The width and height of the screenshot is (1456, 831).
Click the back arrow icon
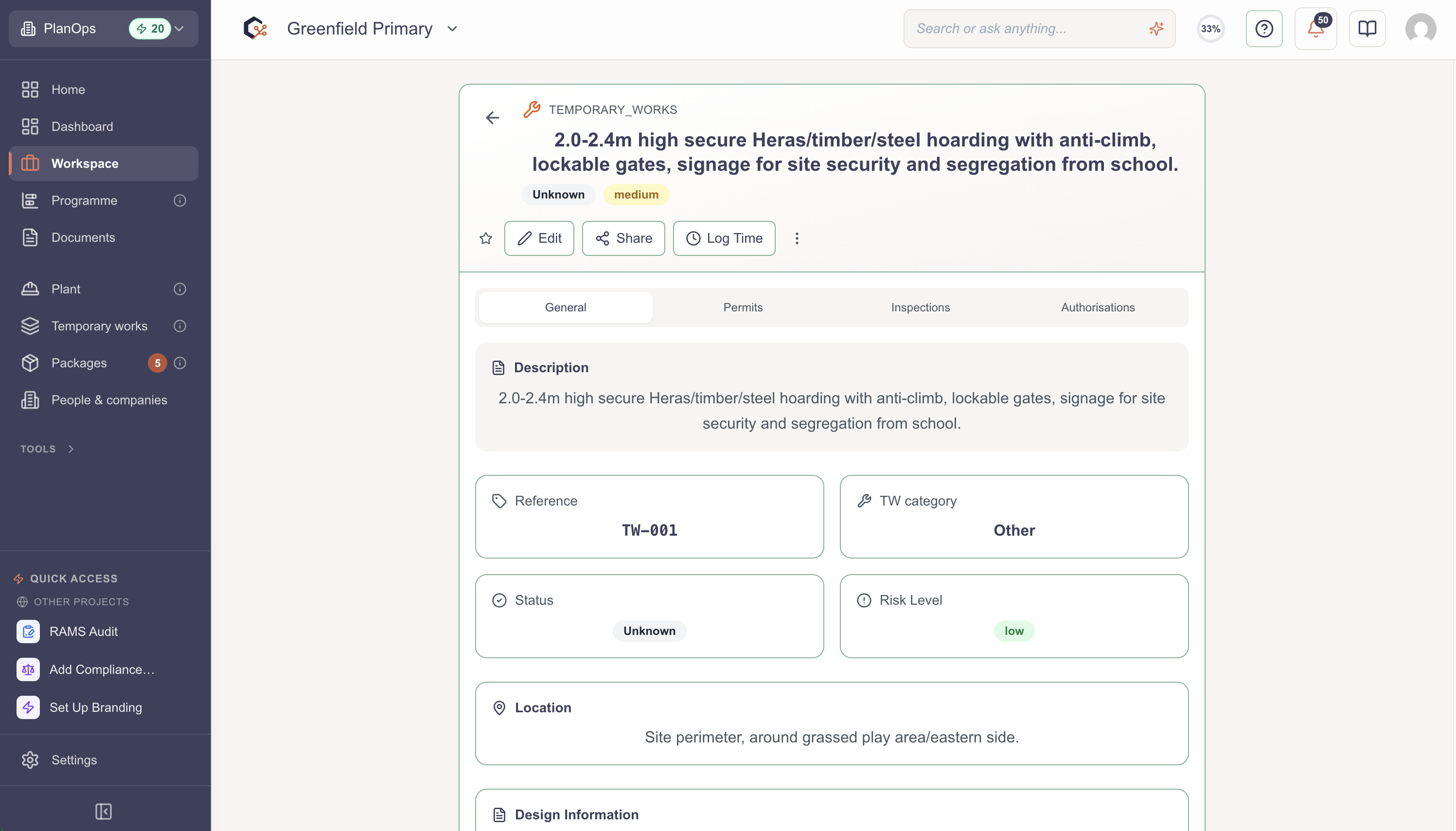click(x=492, y=118)
